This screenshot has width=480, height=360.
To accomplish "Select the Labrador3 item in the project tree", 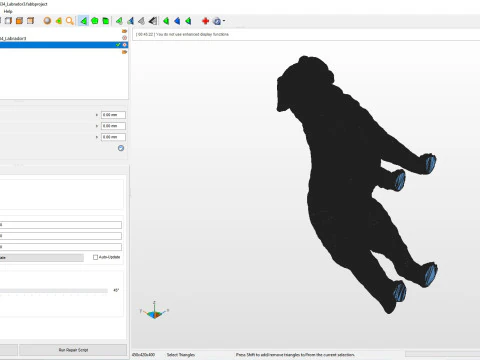I will [13, 38].
